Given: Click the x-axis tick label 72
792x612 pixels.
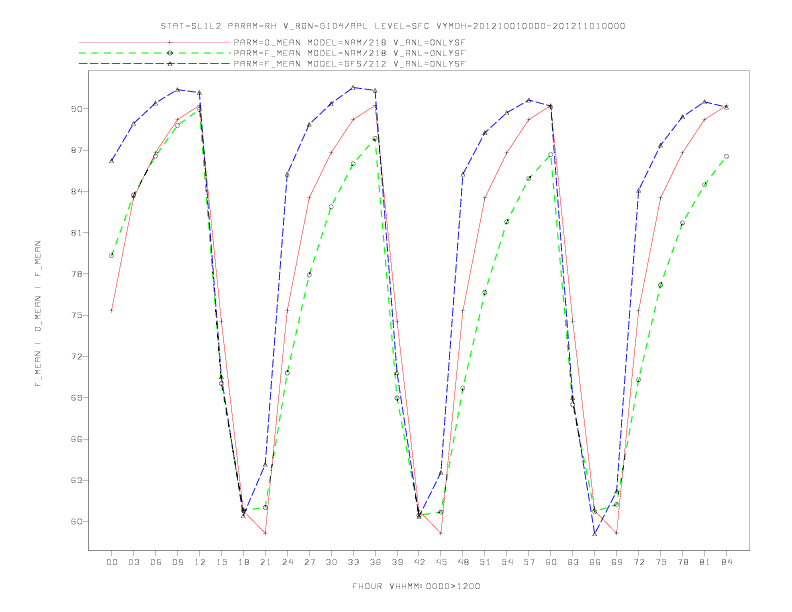Looking at the screenshot, I should point(639,562).
